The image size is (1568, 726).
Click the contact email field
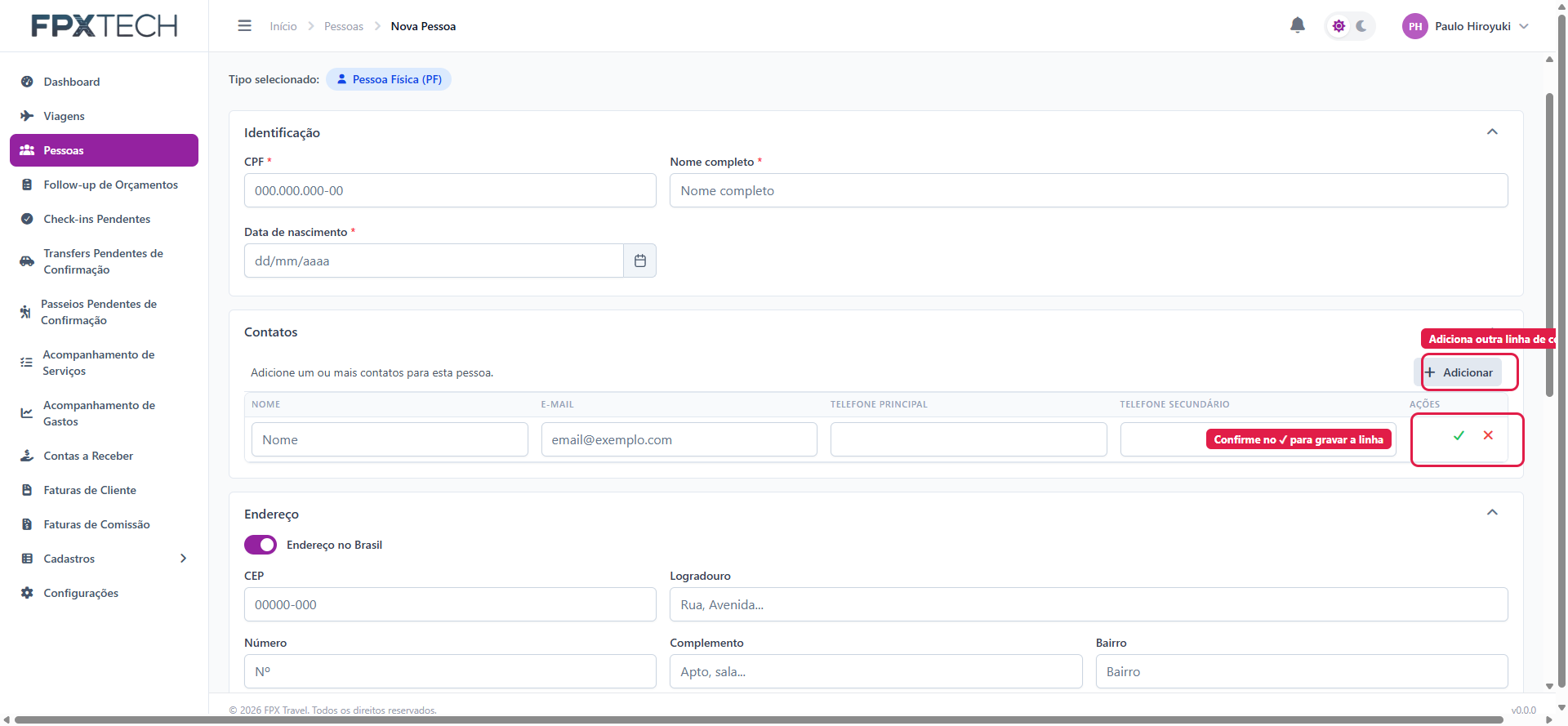click(679, 439)
